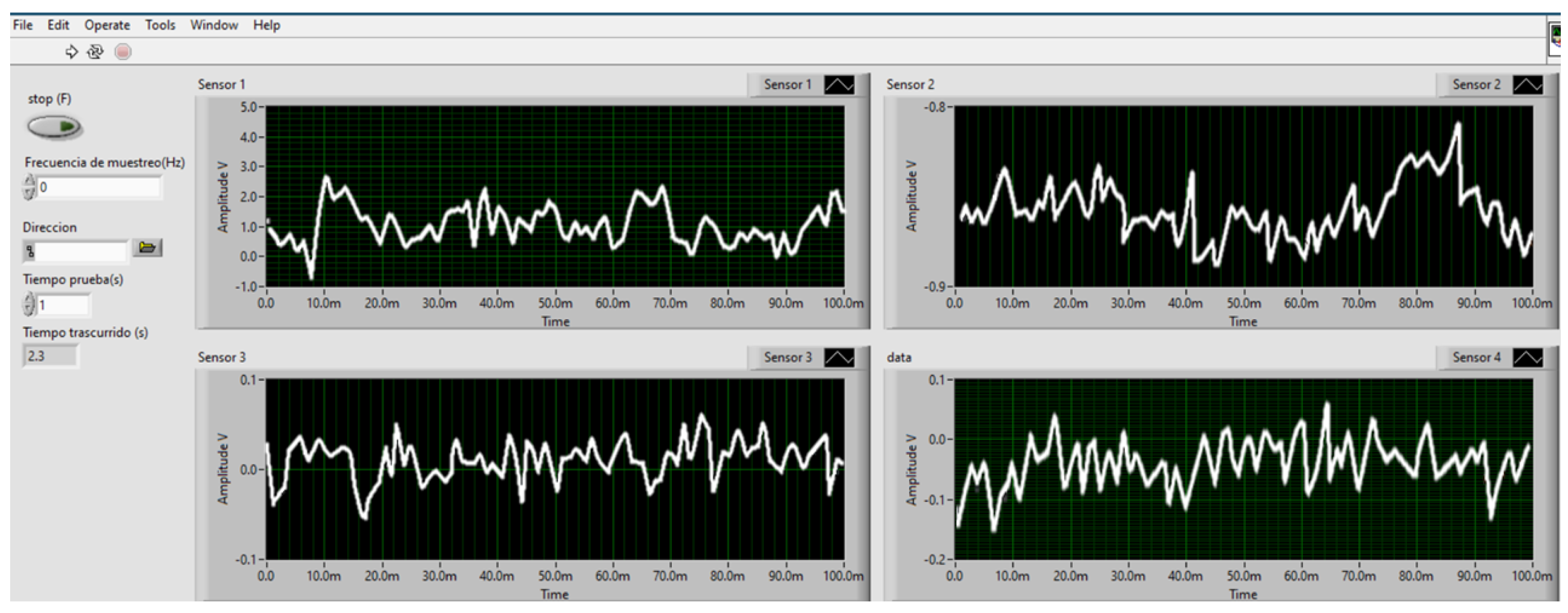Click the Sensor 4 legend label

(x=1476, y=358)
